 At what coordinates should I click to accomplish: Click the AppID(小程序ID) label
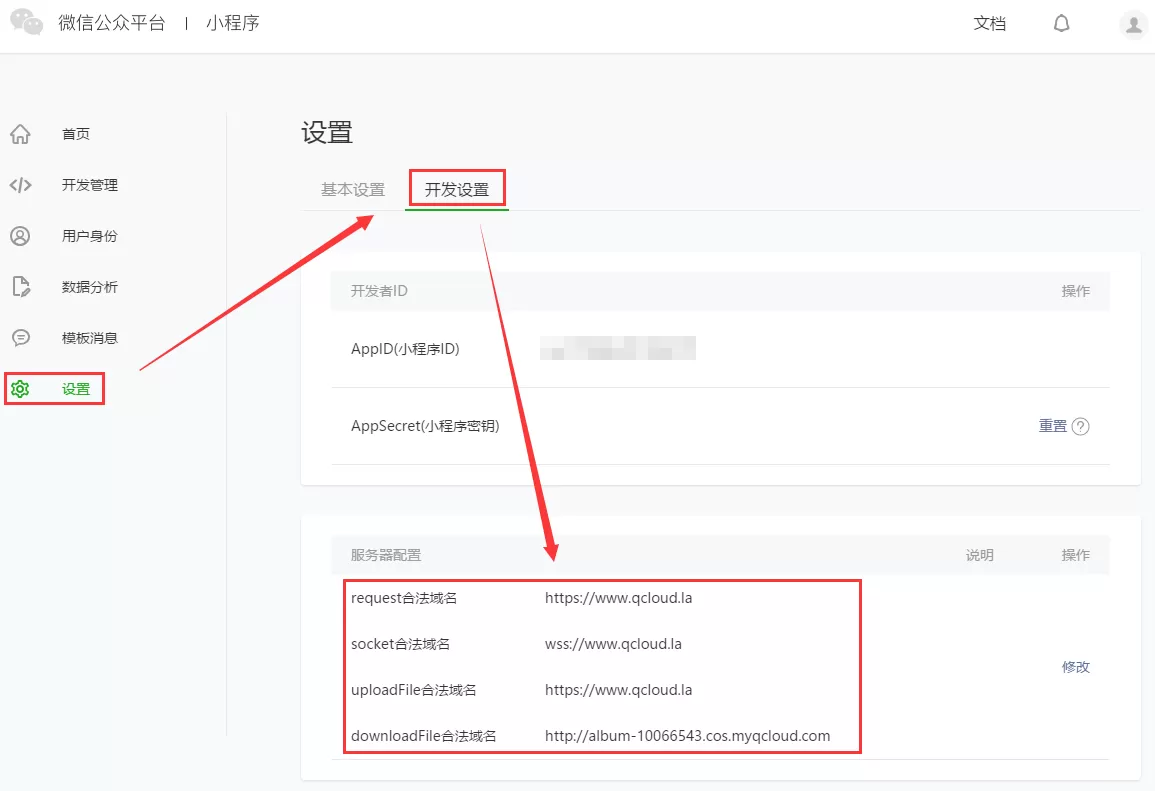(405, 348)
